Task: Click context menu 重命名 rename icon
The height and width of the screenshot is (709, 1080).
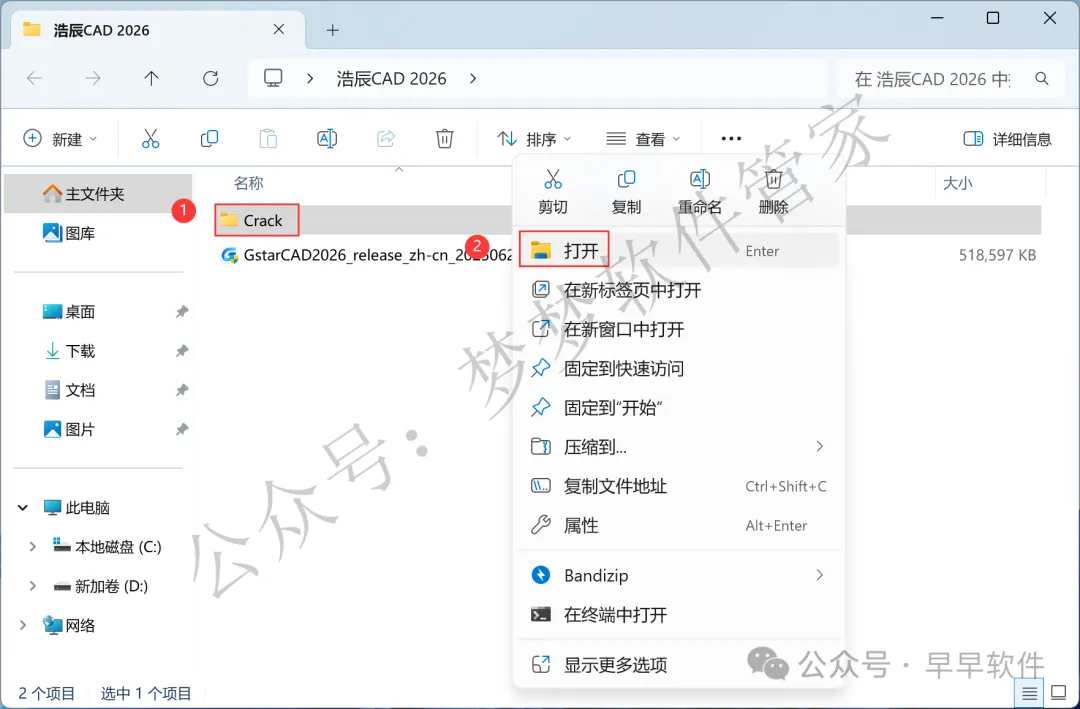Action: 700,180
